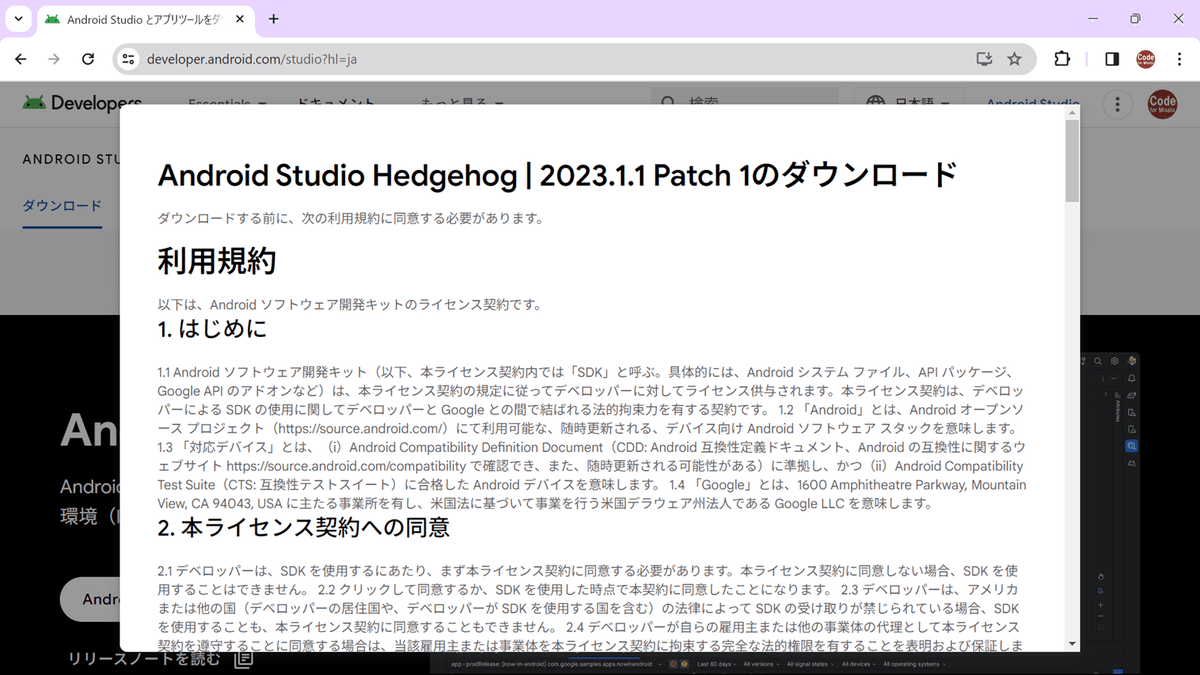Click the リリースノートを読む link
The image size is (1200, 675).
point(144,659)
